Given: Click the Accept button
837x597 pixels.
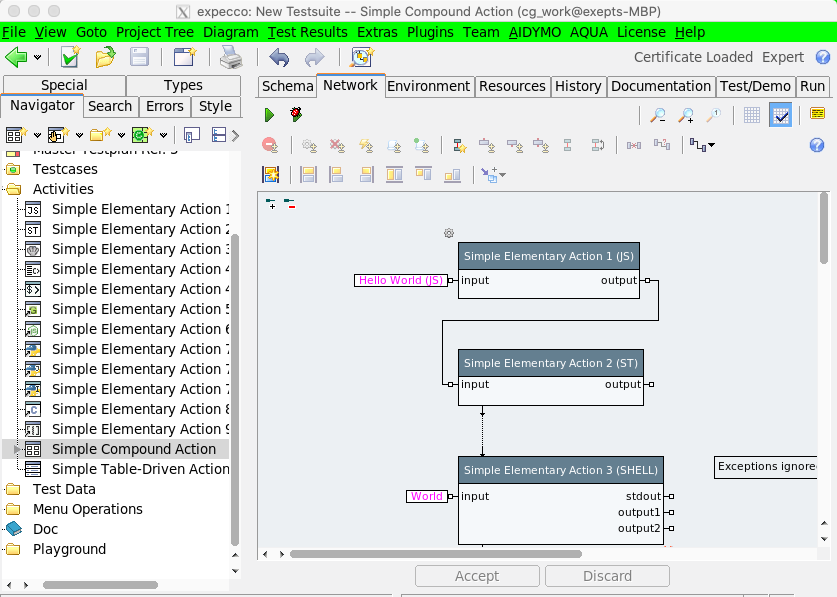Looking at the screenshot, I should point(477,576).
